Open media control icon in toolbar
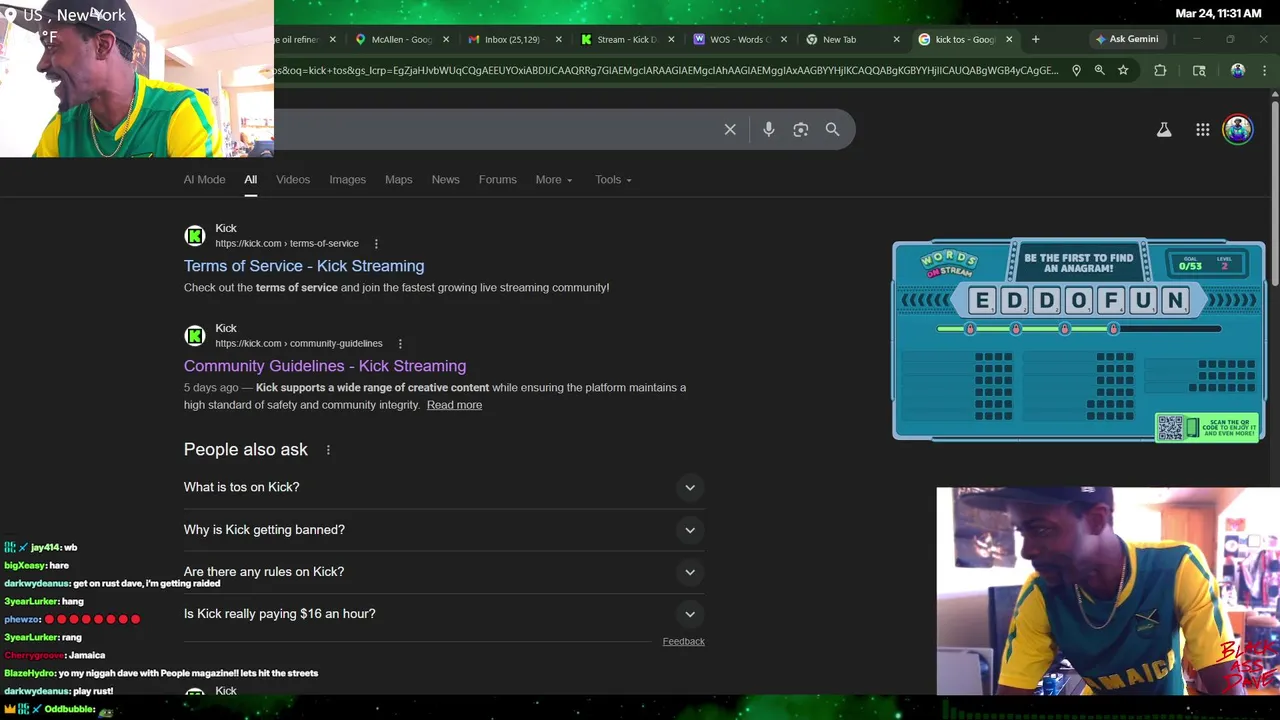This screenshot has width=1280, height=720. click(1199, 70)
